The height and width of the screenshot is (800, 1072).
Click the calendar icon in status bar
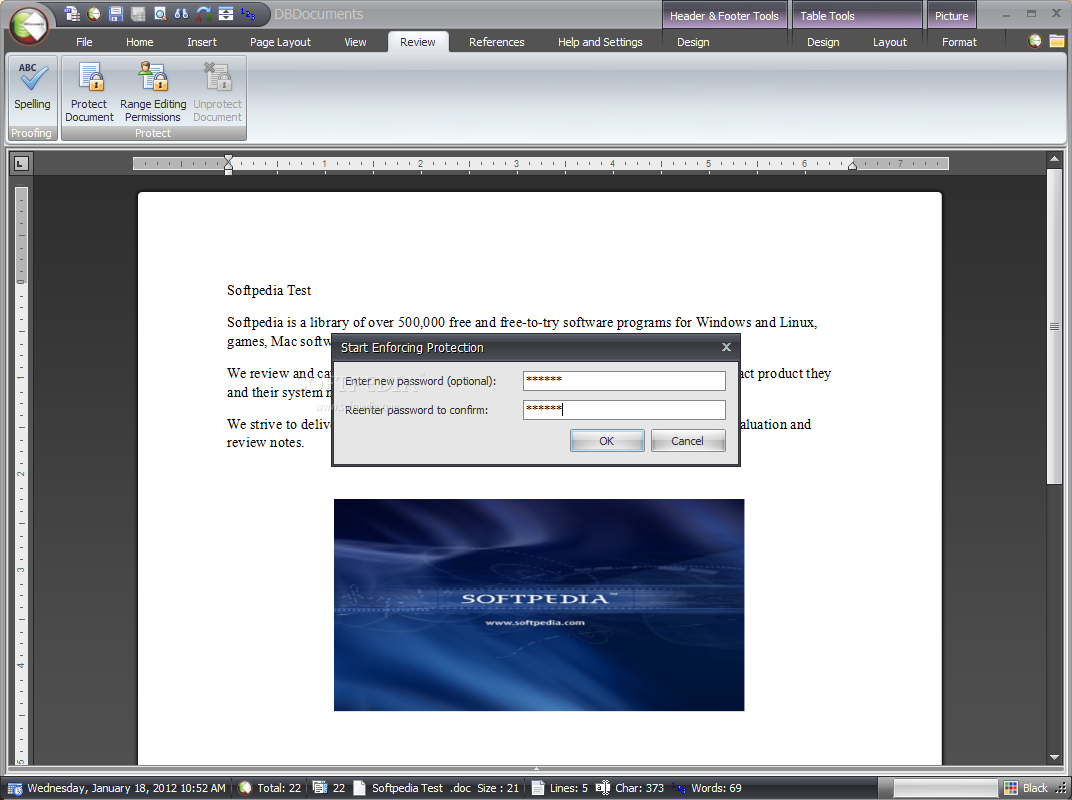point(15,788)
